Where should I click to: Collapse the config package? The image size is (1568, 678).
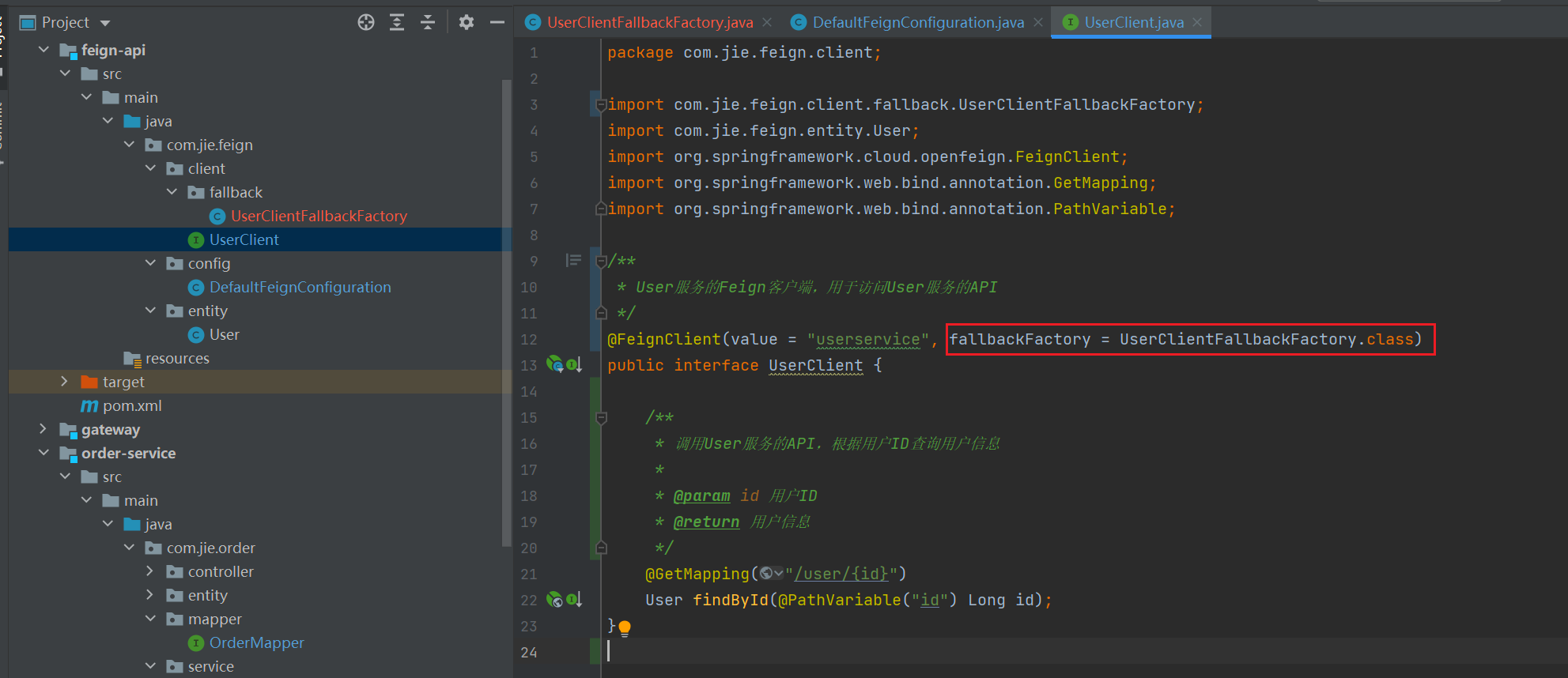pyautogui.click(x=150, y=263)
